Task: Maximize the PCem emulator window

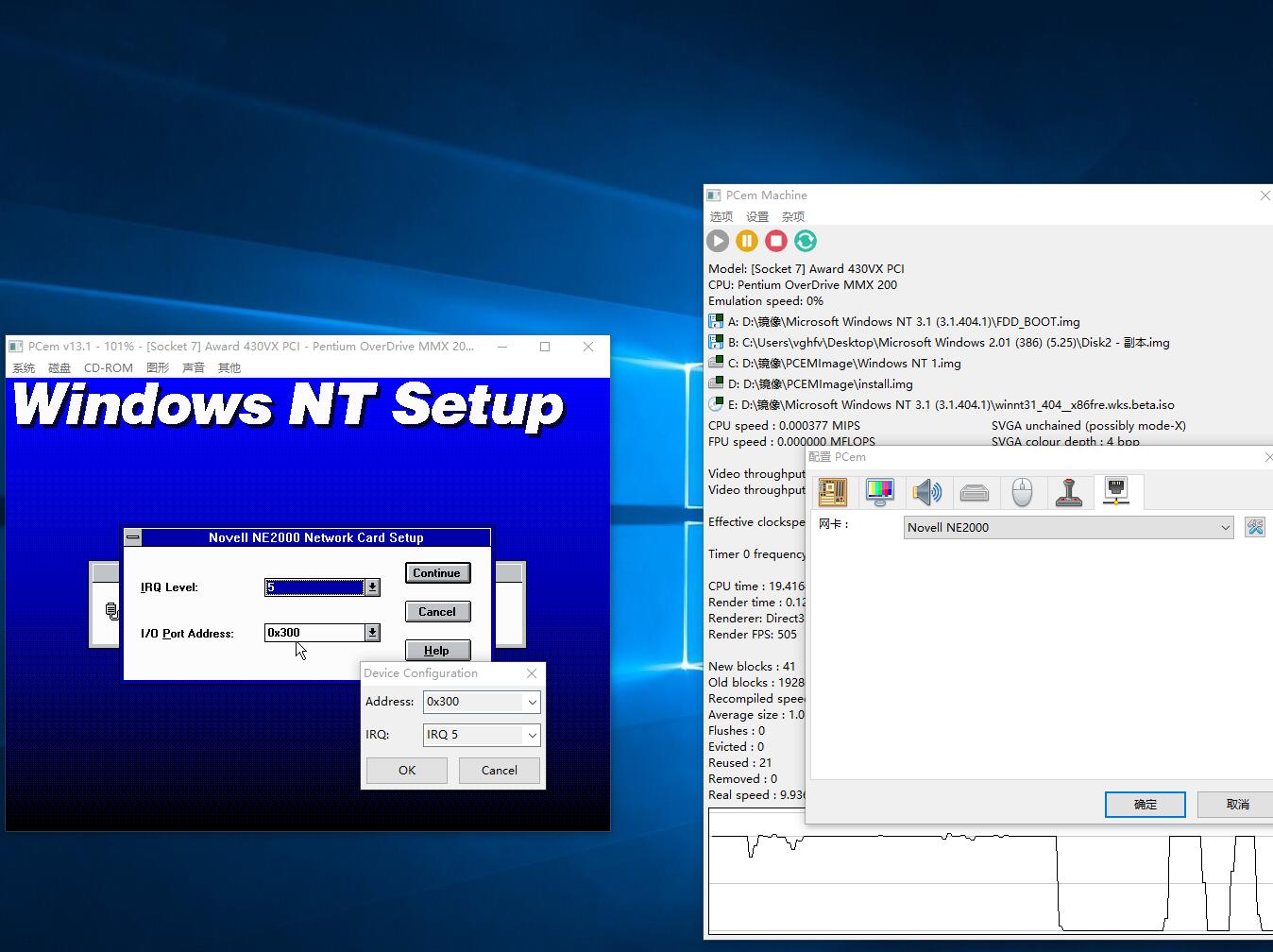Action: point(545,347)
